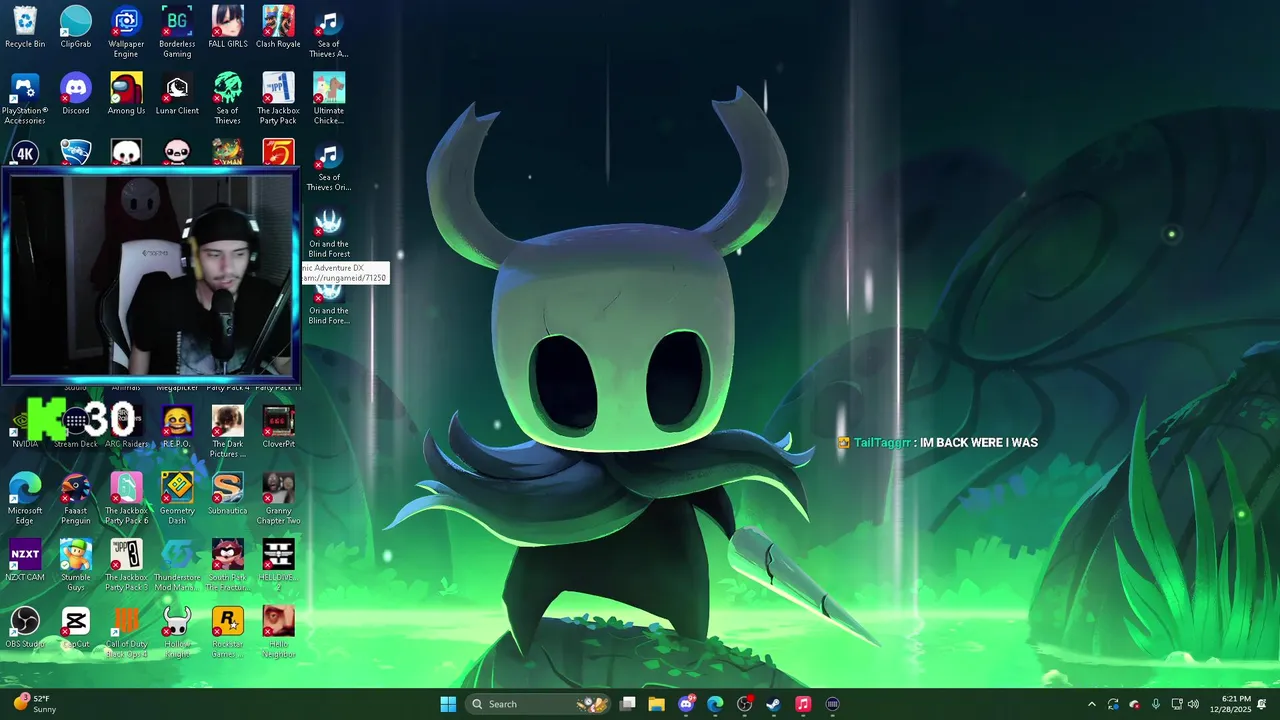Launch ClipGrab from the desktop
This screenshot has width=1280, height=720.
point(76,27)
